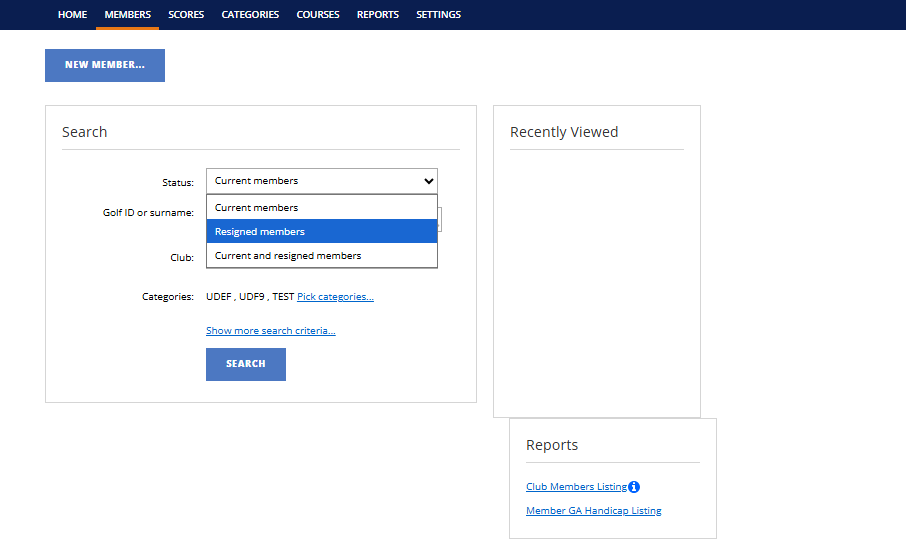Pick Current and resigned members option
The height and width of the screenshot is (544, 906).
[322, 256]
